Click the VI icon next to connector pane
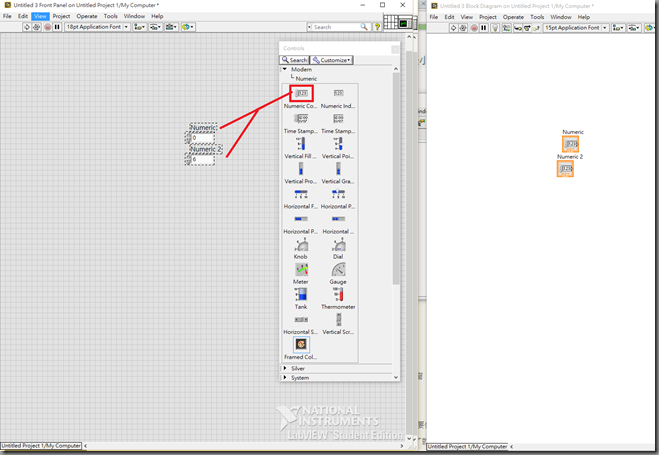 (405, 23)
